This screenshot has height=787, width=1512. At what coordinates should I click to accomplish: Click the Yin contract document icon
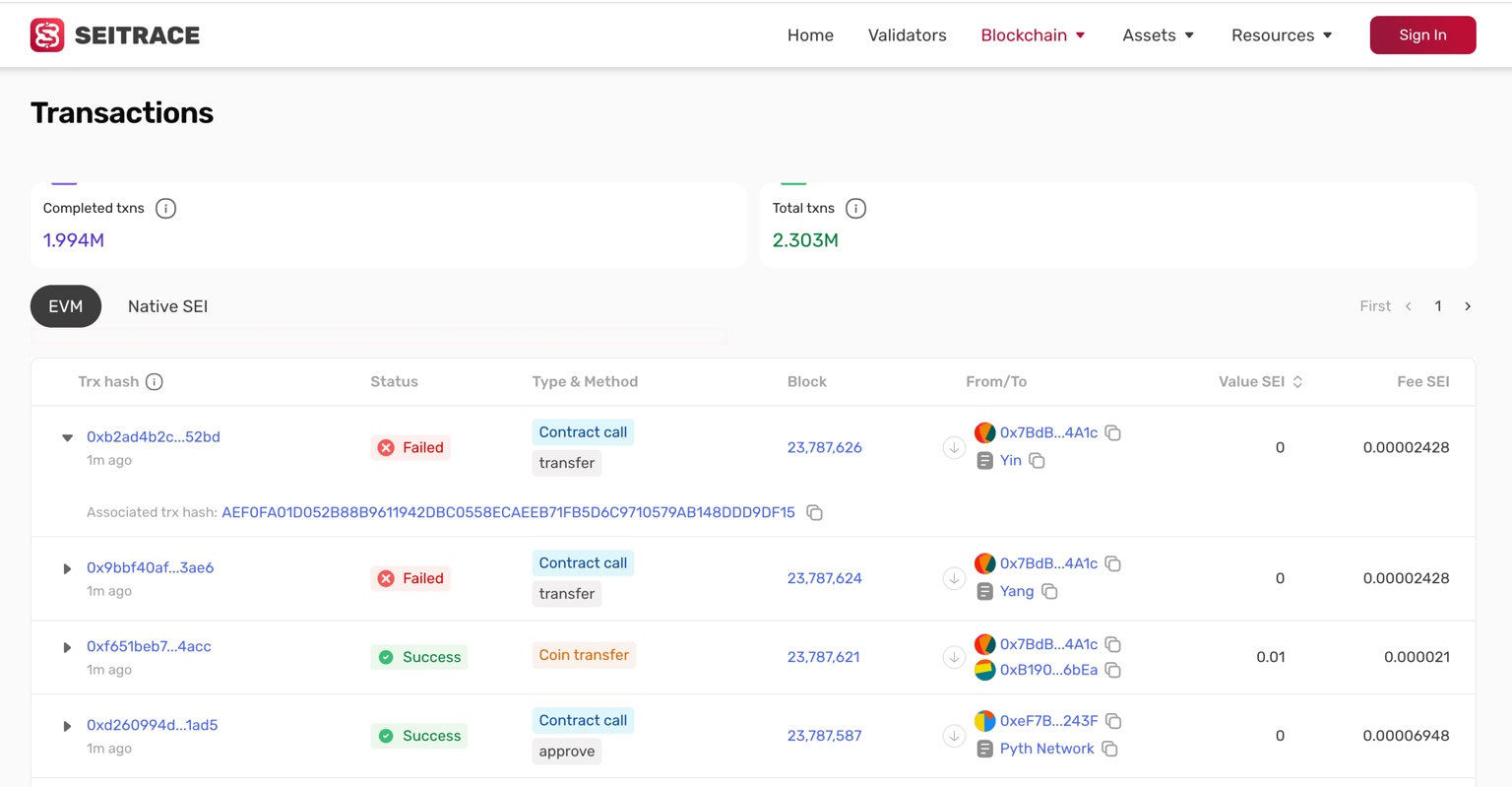coord(984,461)
